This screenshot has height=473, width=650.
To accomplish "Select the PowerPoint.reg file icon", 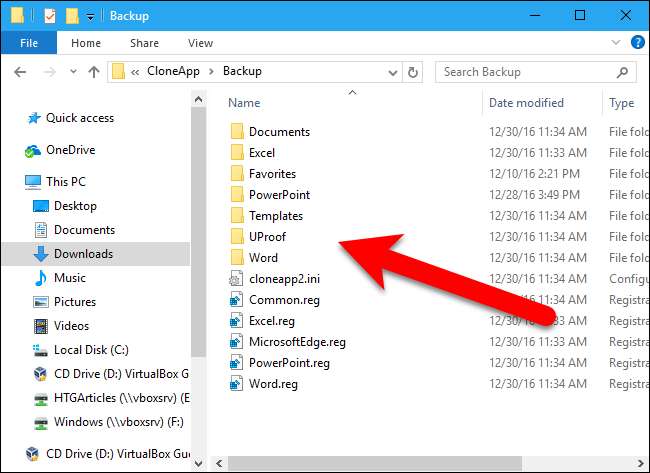I will tap(236, 363).
